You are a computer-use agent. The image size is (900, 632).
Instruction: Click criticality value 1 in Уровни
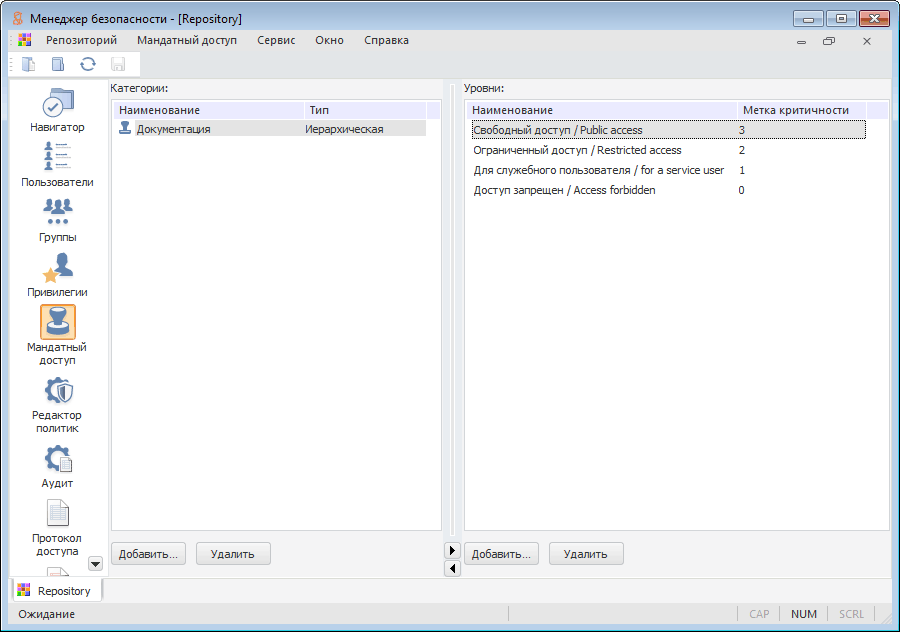coord(742,170)
